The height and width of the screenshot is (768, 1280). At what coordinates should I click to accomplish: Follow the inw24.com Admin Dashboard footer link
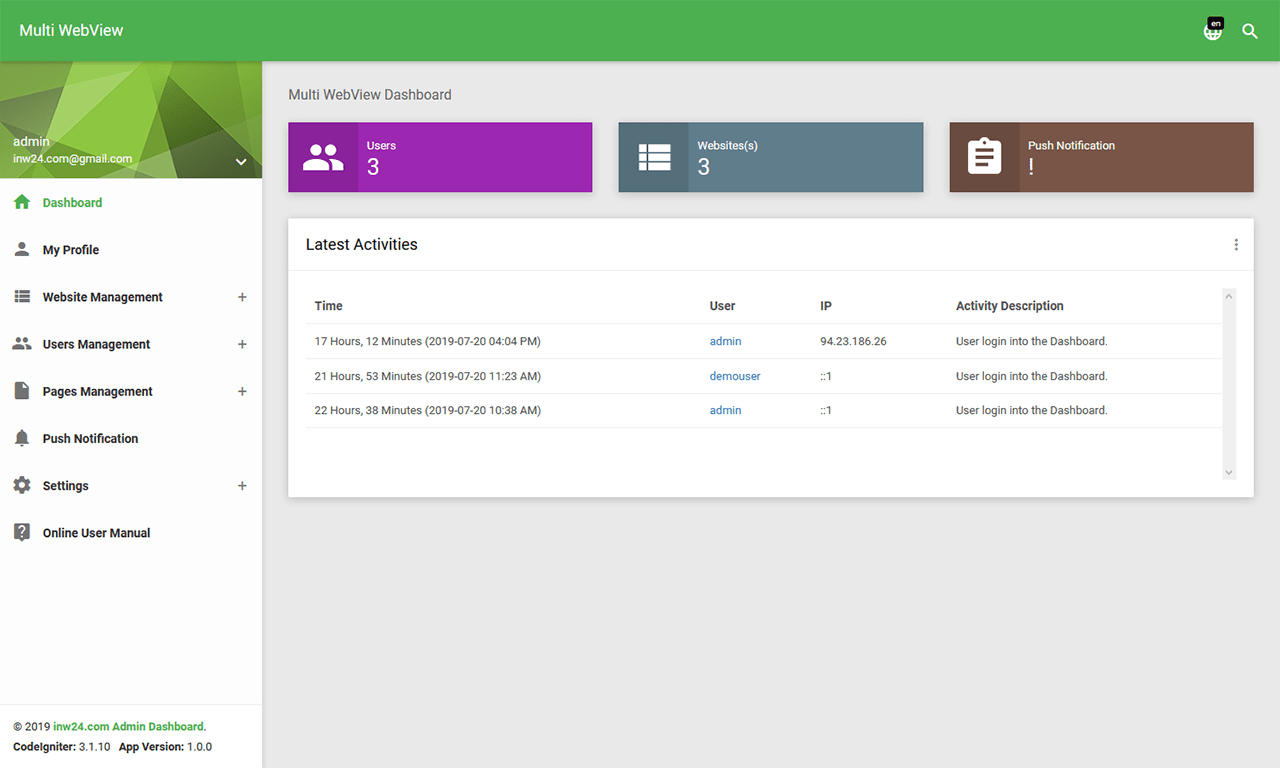(128, 727)
